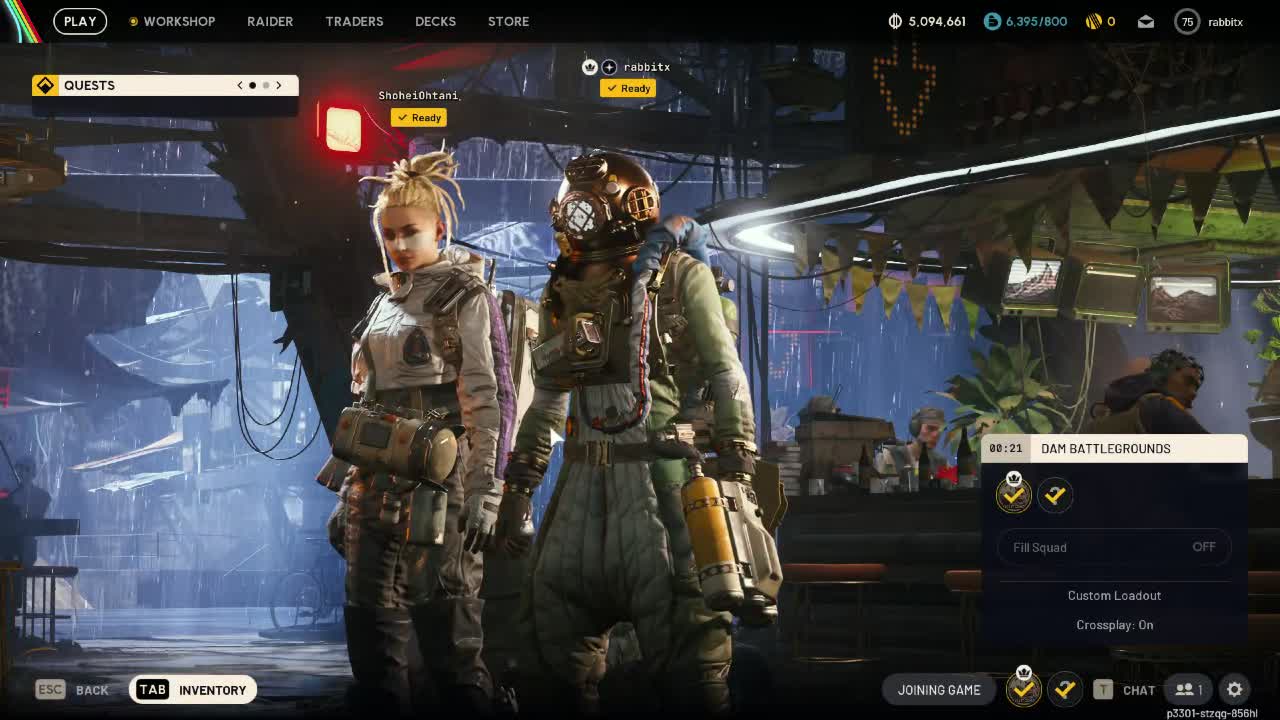Open the party members list icon
Image resolution: width=1280 pixels, height=720 pixels.
coord(1189,689)
